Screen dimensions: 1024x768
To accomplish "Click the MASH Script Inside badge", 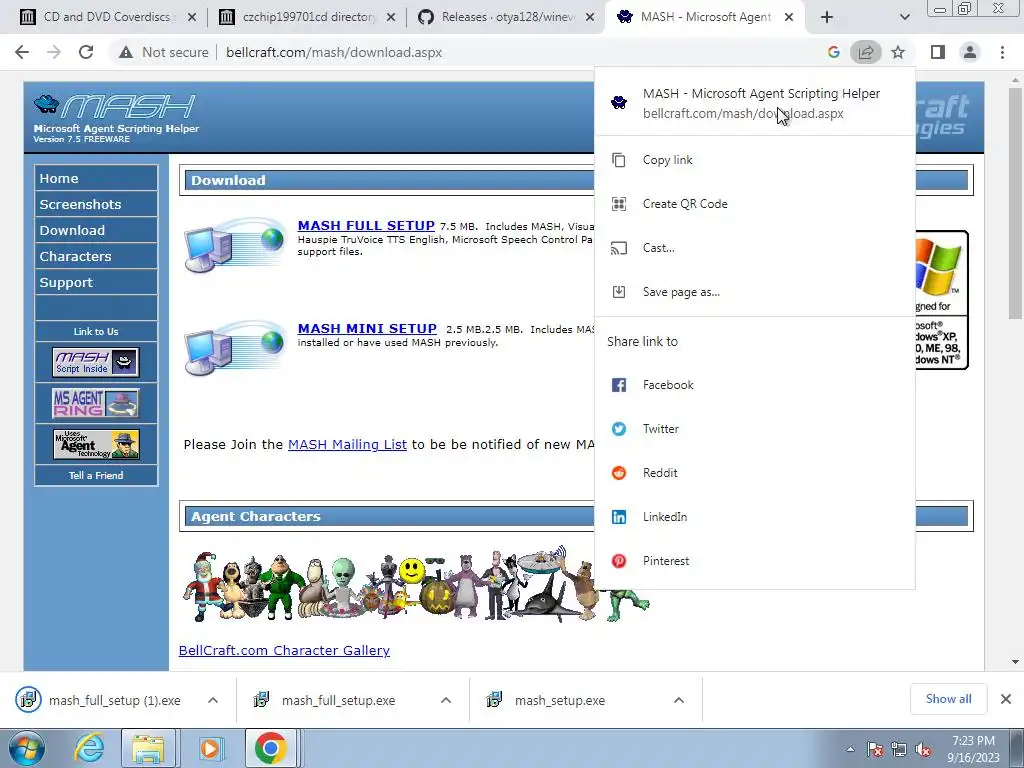I will click(x=96, y=362).
